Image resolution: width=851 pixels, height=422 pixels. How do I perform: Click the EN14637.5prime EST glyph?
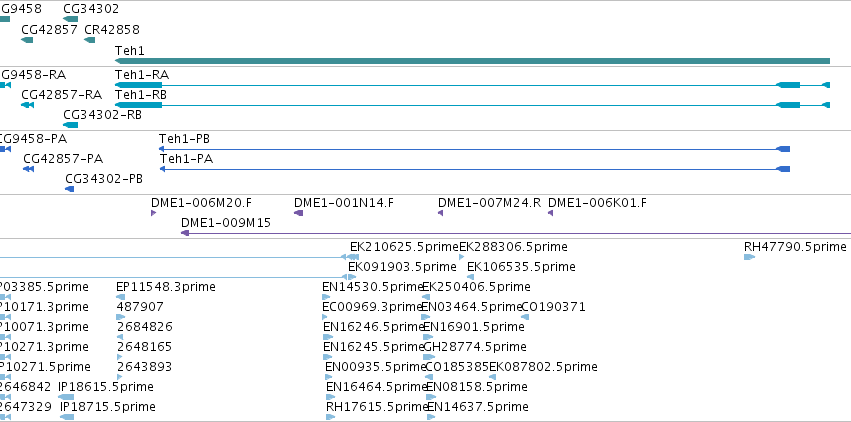click(x=431, y=417)
